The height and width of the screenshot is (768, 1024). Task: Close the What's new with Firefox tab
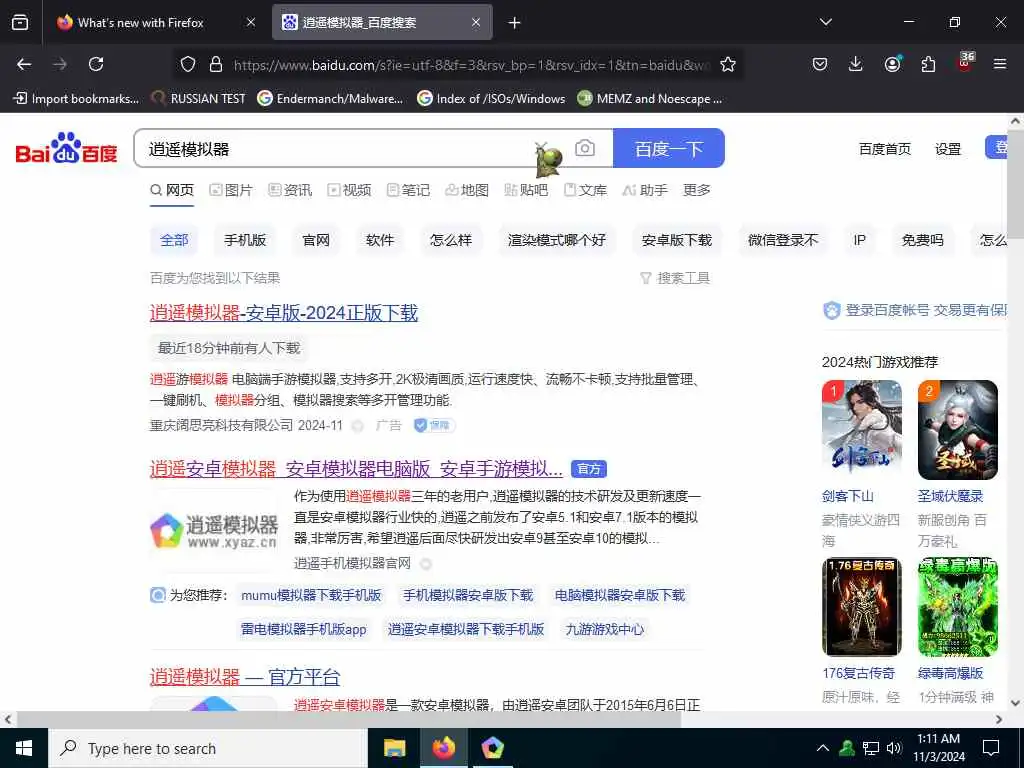coord(251,22)
